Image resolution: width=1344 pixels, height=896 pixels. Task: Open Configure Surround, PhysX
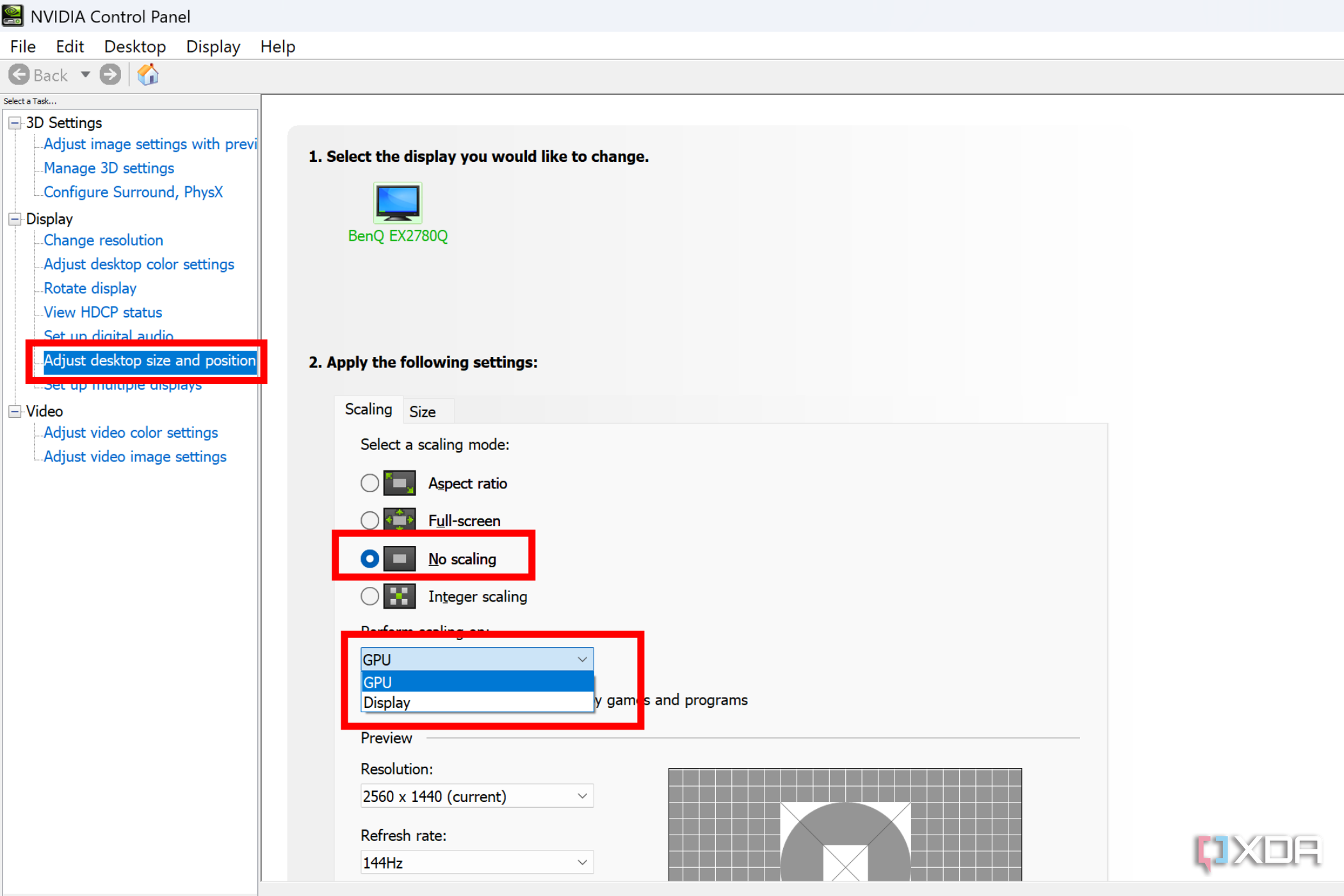pos(133,192)
